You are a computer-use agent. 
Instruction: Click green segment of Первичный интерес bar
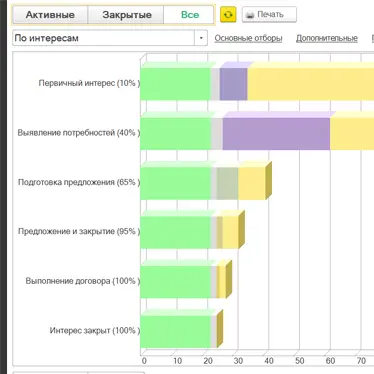[x=176, y=84]
